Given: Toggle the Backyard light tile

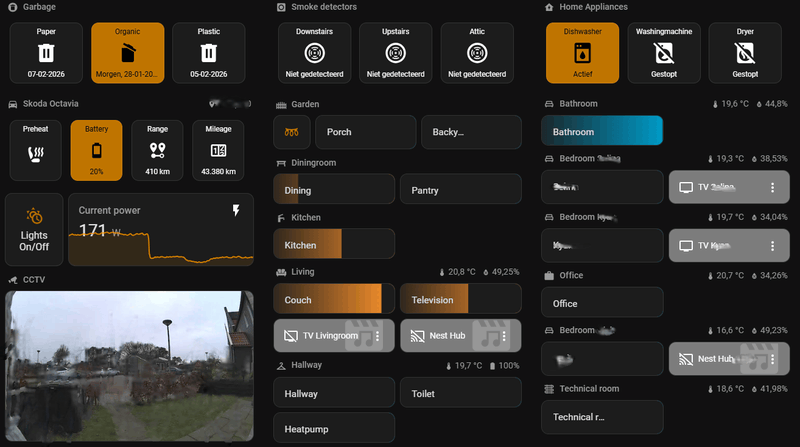Looking at the screenshot, I should (x=471, y=132).
